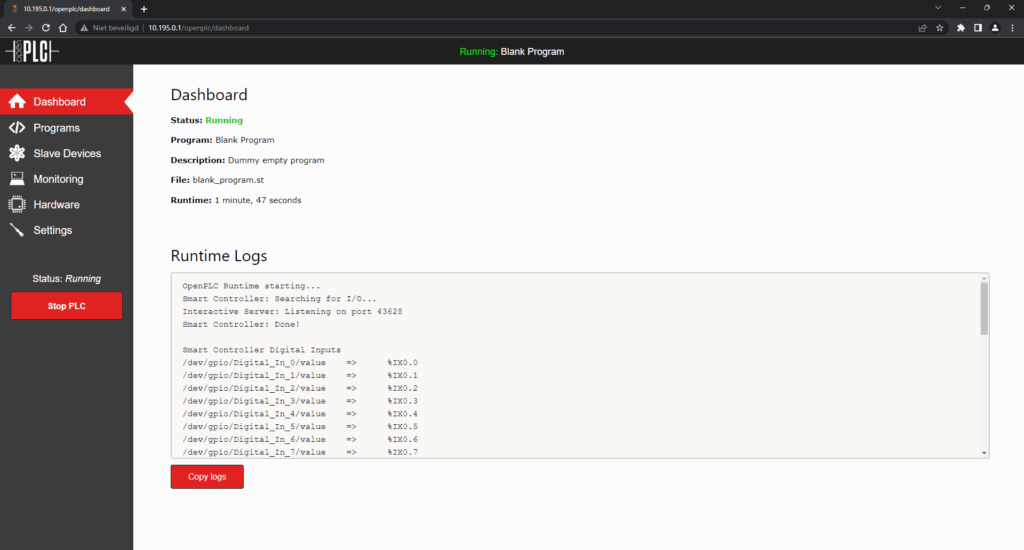Expand the tab search chevron

[x=938, y=8]
